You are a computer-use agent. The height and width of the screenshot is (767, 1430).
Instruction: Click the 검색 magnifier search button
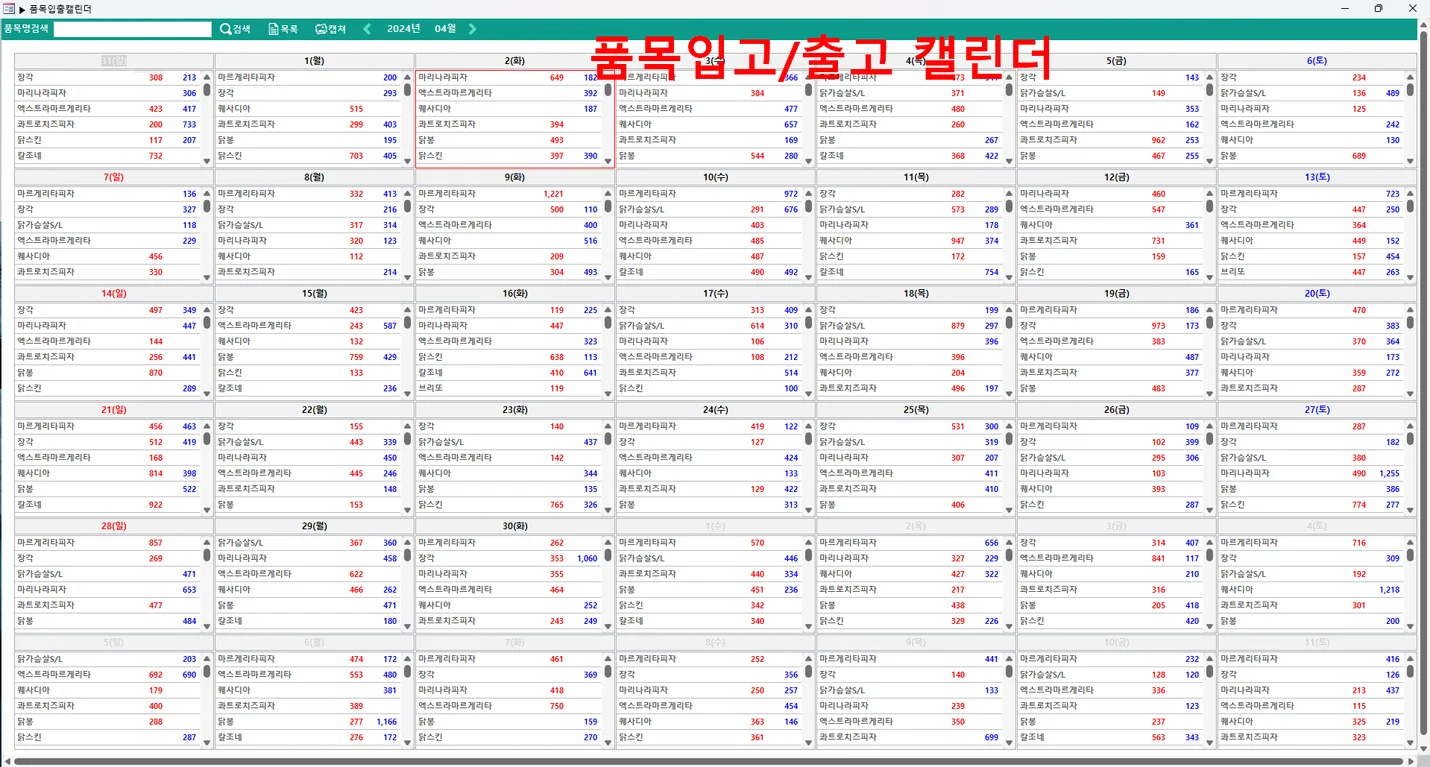235,29
